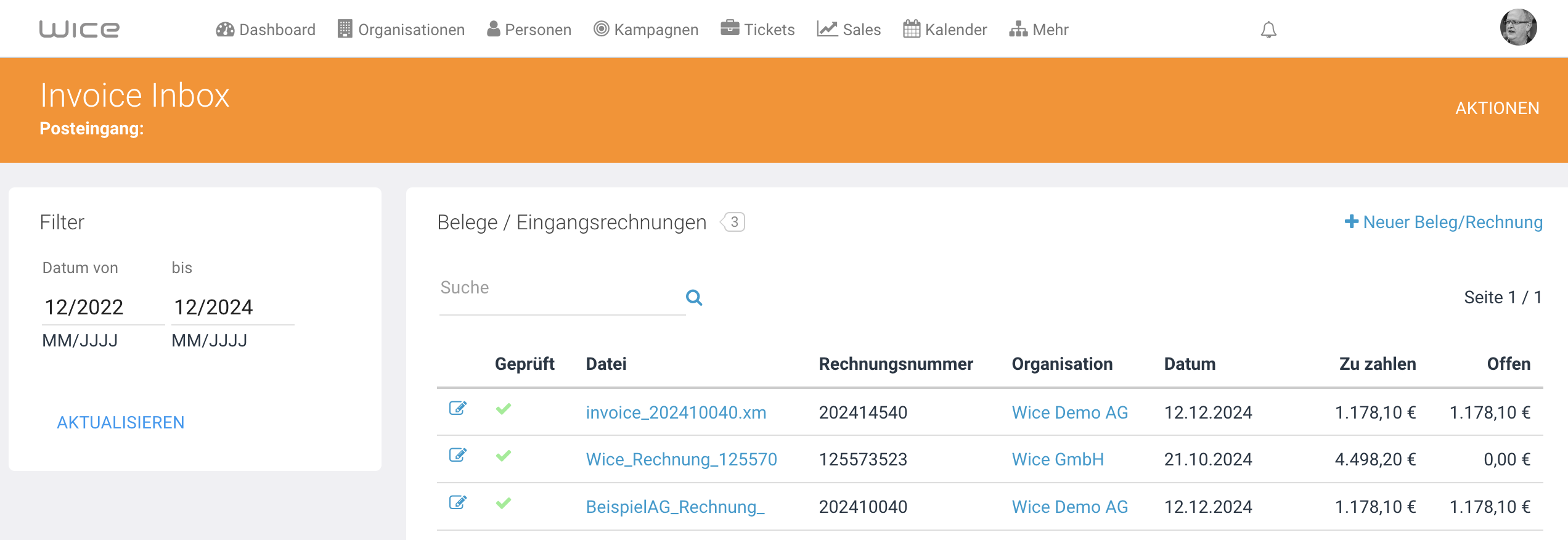Image resolution: width=1568 pixels, height=540 pixels.
Task: Click the Filter panel title
Action: [x=62, y=222]
